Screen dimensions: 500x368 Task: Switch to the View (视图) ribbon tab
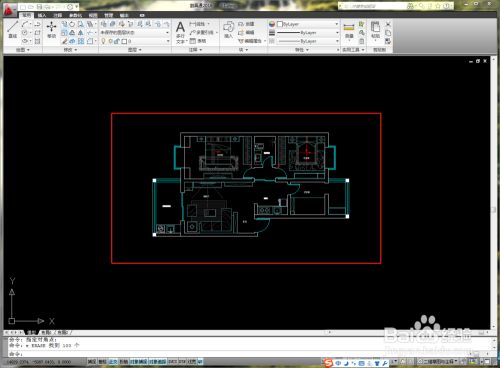tap(93, 15)
